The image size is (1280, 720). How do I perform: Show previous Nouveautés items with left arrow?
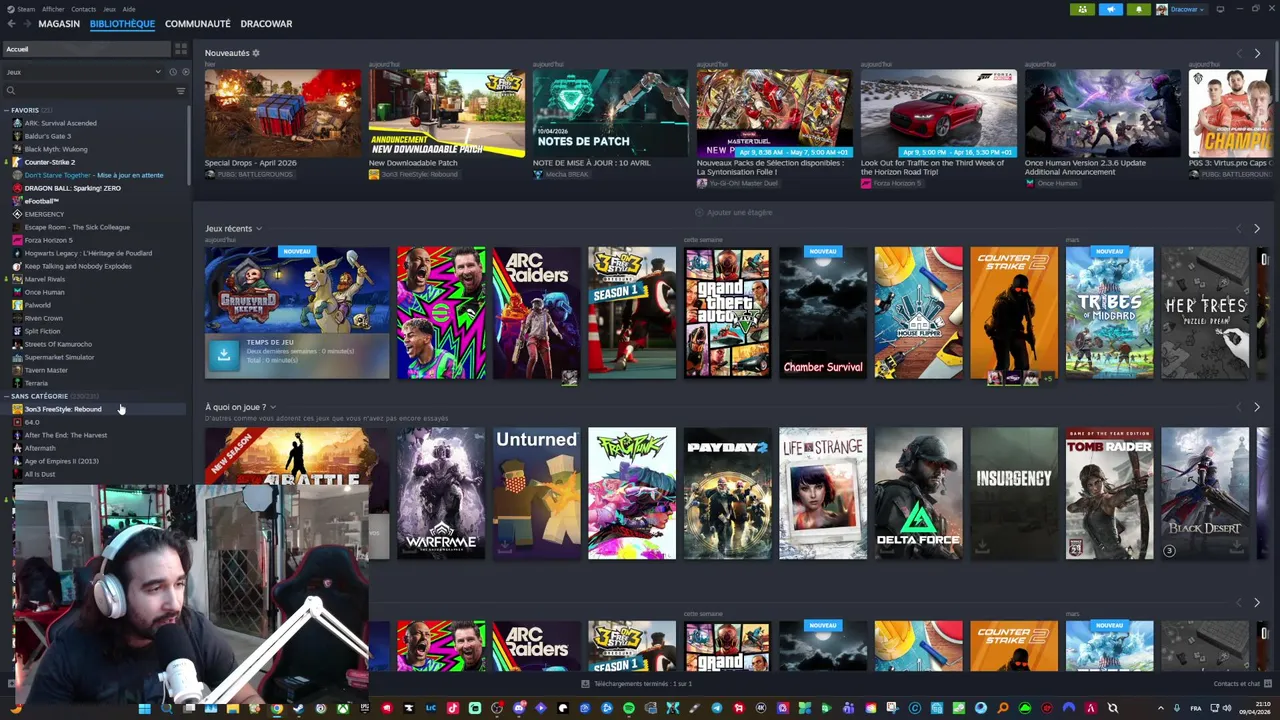pyautogui.click(x=1239, y=53)
